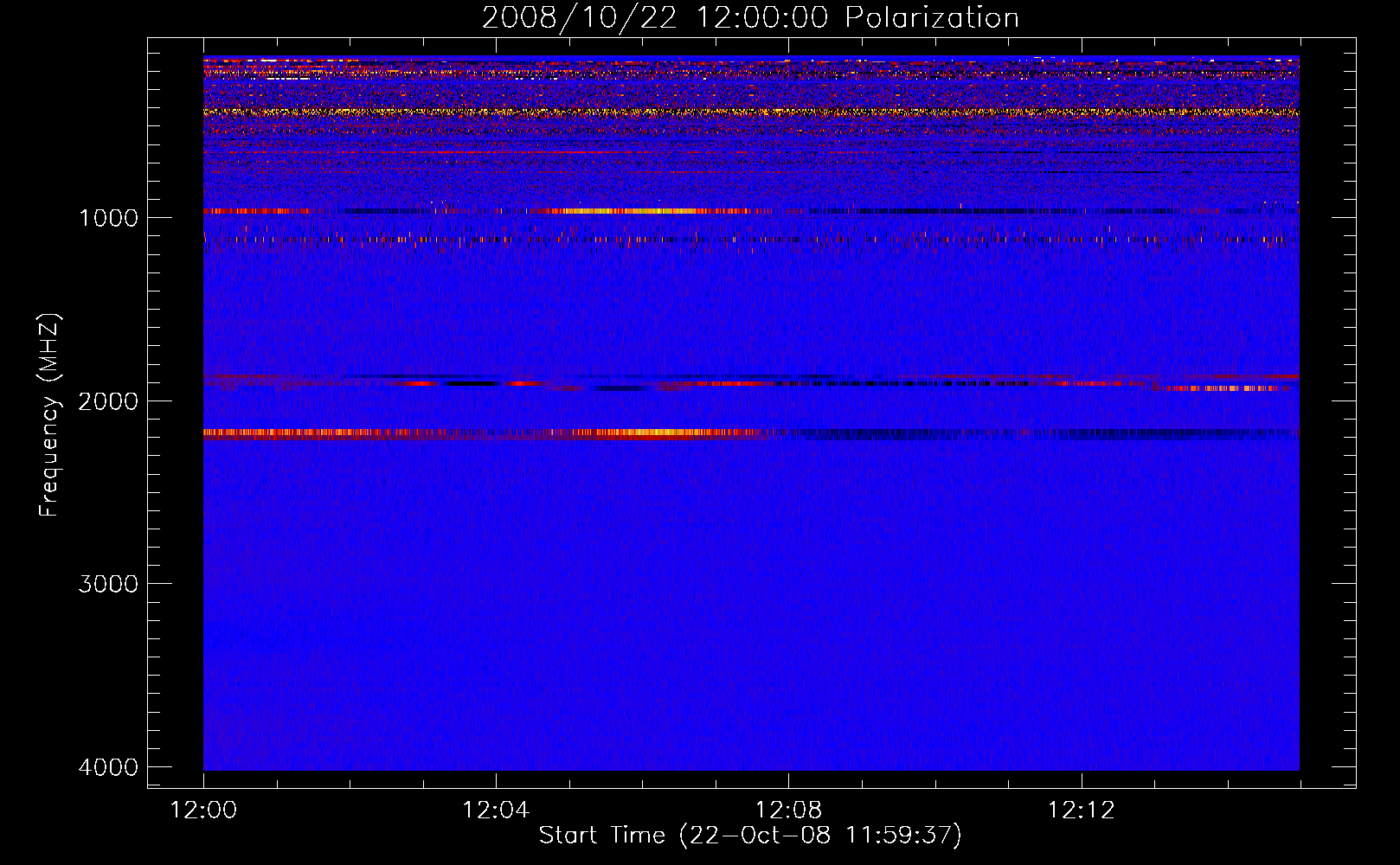Click the "Start Time (22-Oct-08 11:59:37)" label

tap(750, 836)
